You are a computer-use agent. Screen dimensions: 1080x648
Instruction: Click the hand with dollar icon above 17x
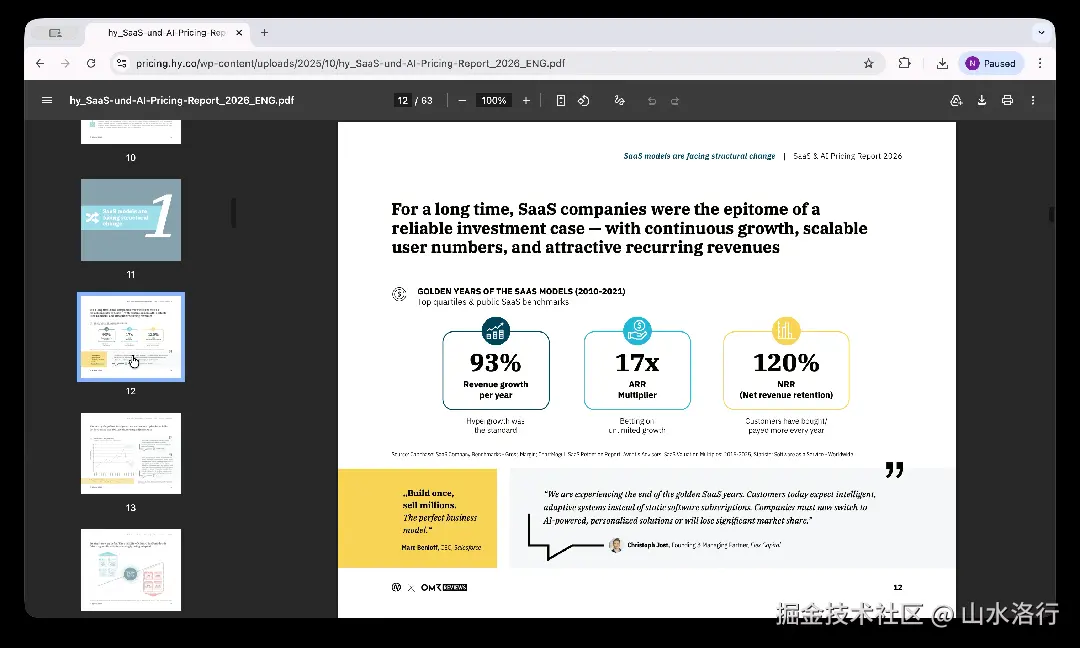637,331
